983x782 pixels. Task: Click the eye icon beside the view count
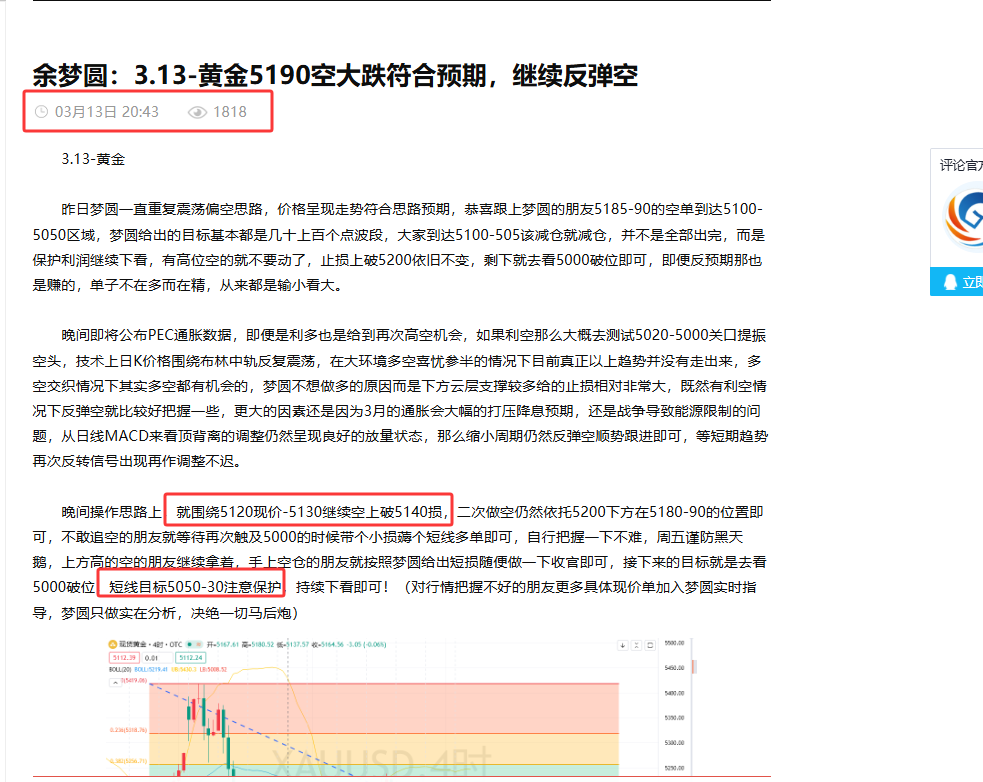tap(197, 112)
